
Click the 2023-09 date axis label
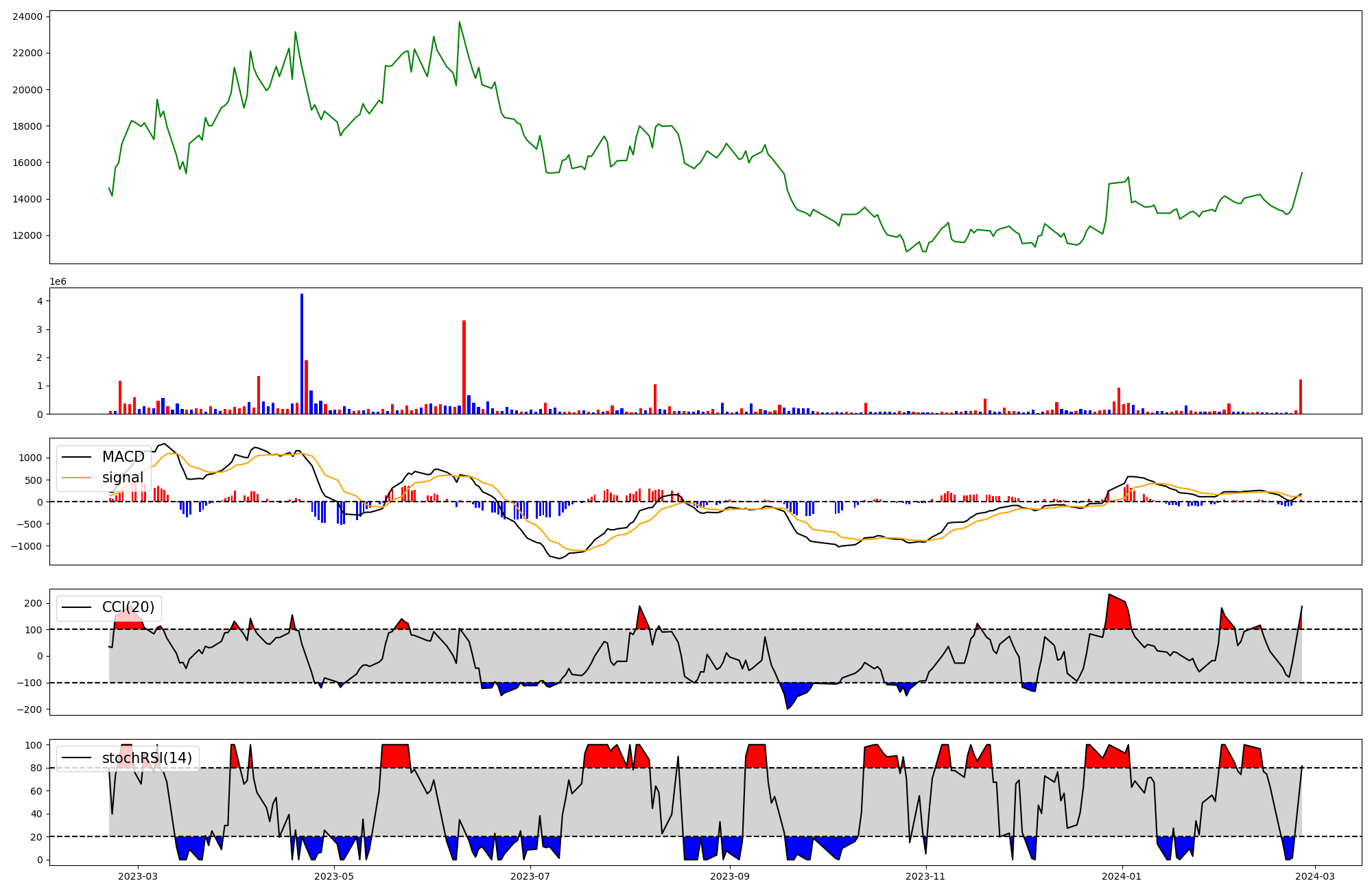coord(730,876)
